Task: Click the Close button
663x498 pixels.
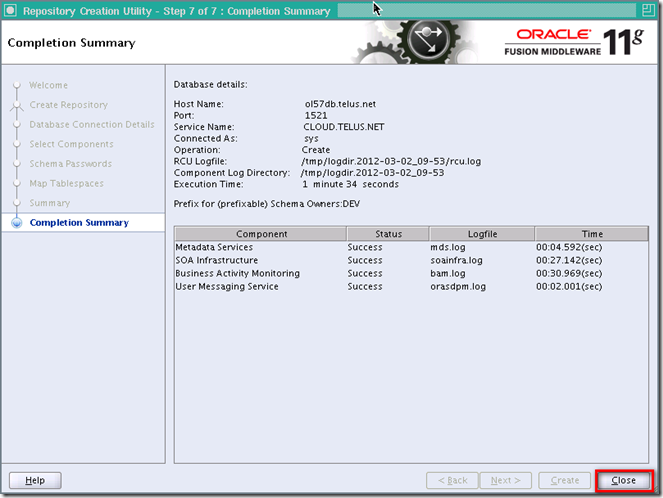Action: tap(623, 481)
